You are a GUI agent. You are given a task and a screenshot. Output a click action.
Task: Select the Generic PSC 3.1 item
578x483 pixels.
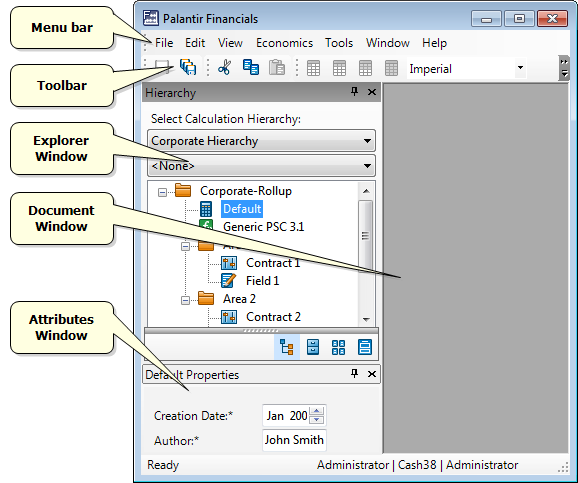point(264,226)
